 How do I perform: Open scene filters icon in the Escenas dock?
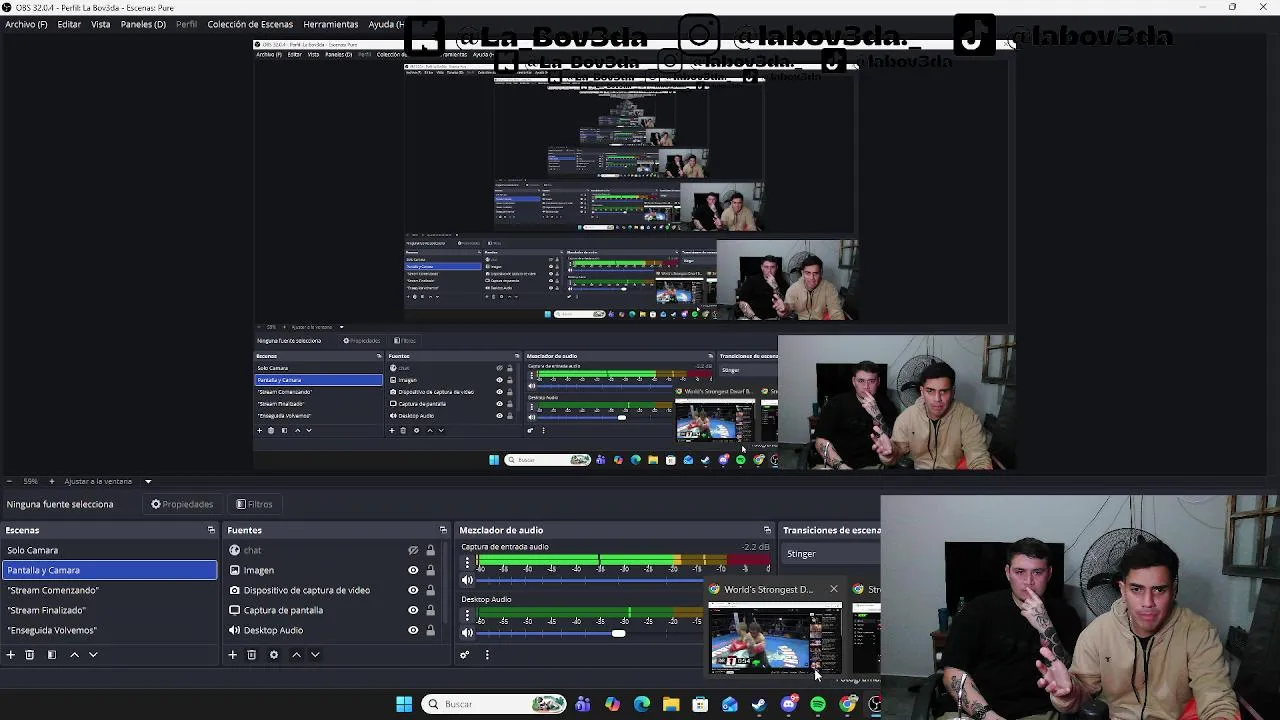pos(52,655)
